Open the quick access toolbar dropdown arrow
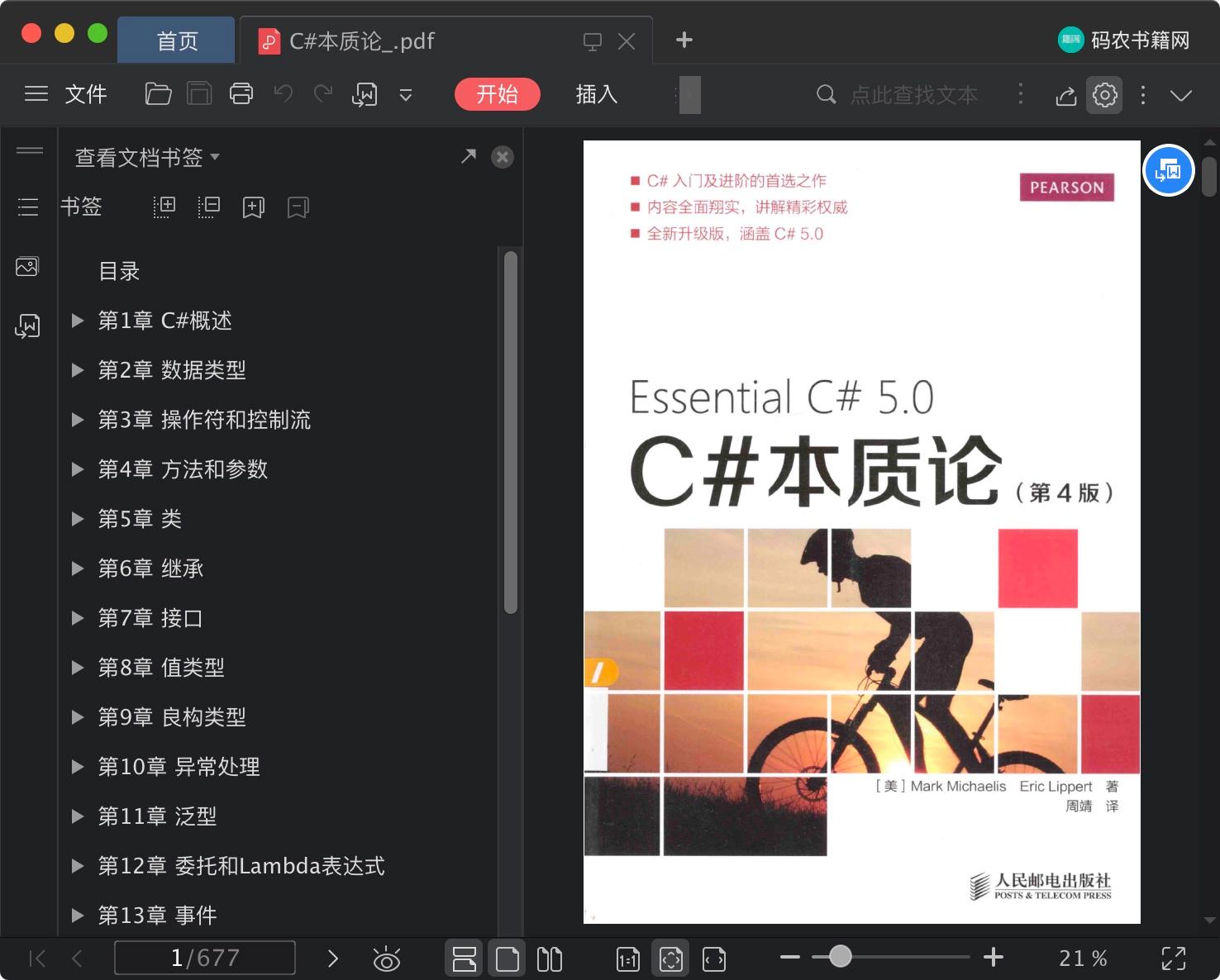1220x980 pixels. (x=406, y=95)
